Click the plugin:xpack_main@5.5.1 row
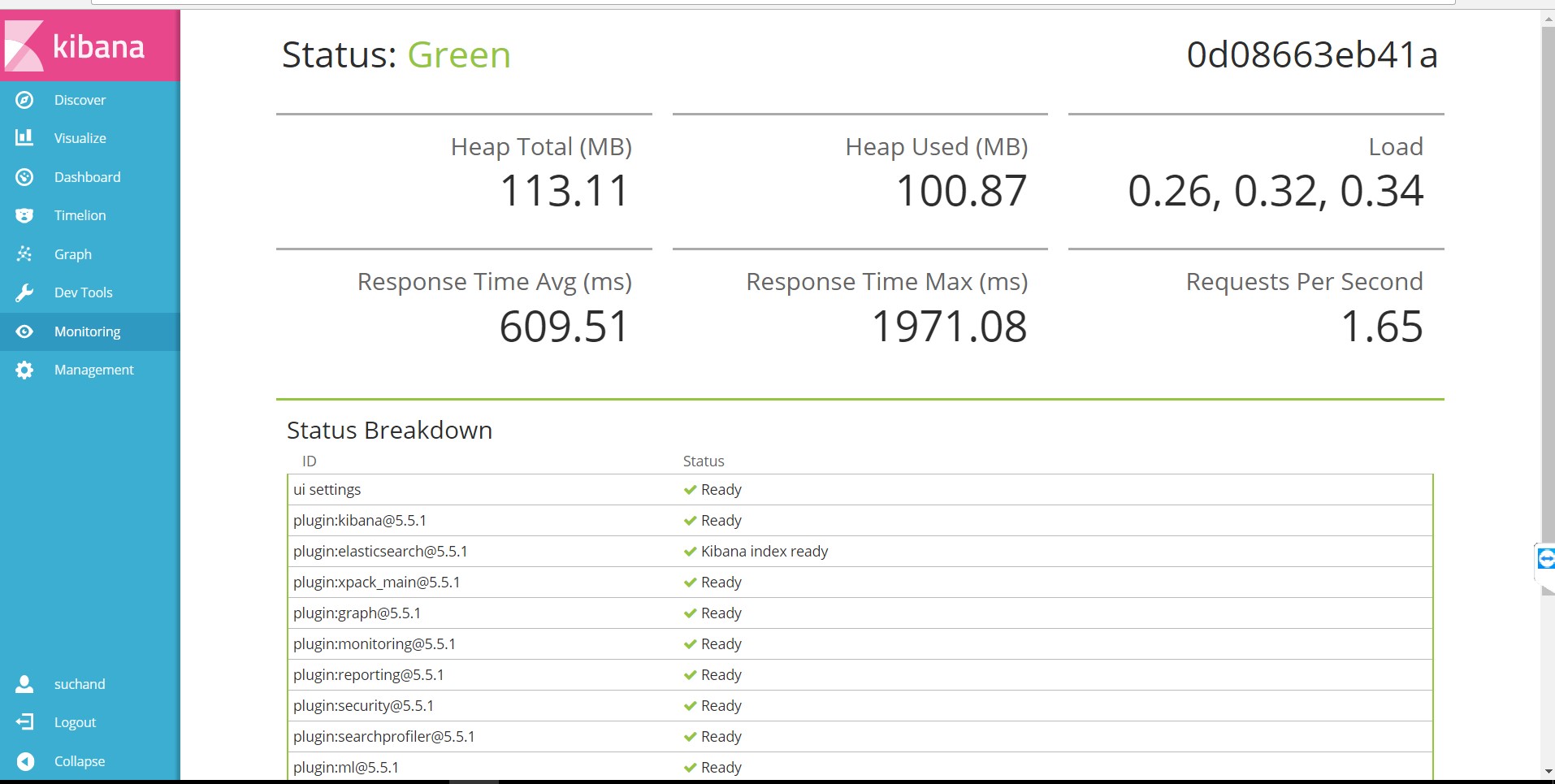This screenshot has height=784, width=1555. pyautogui.click(x=860, y=583)
